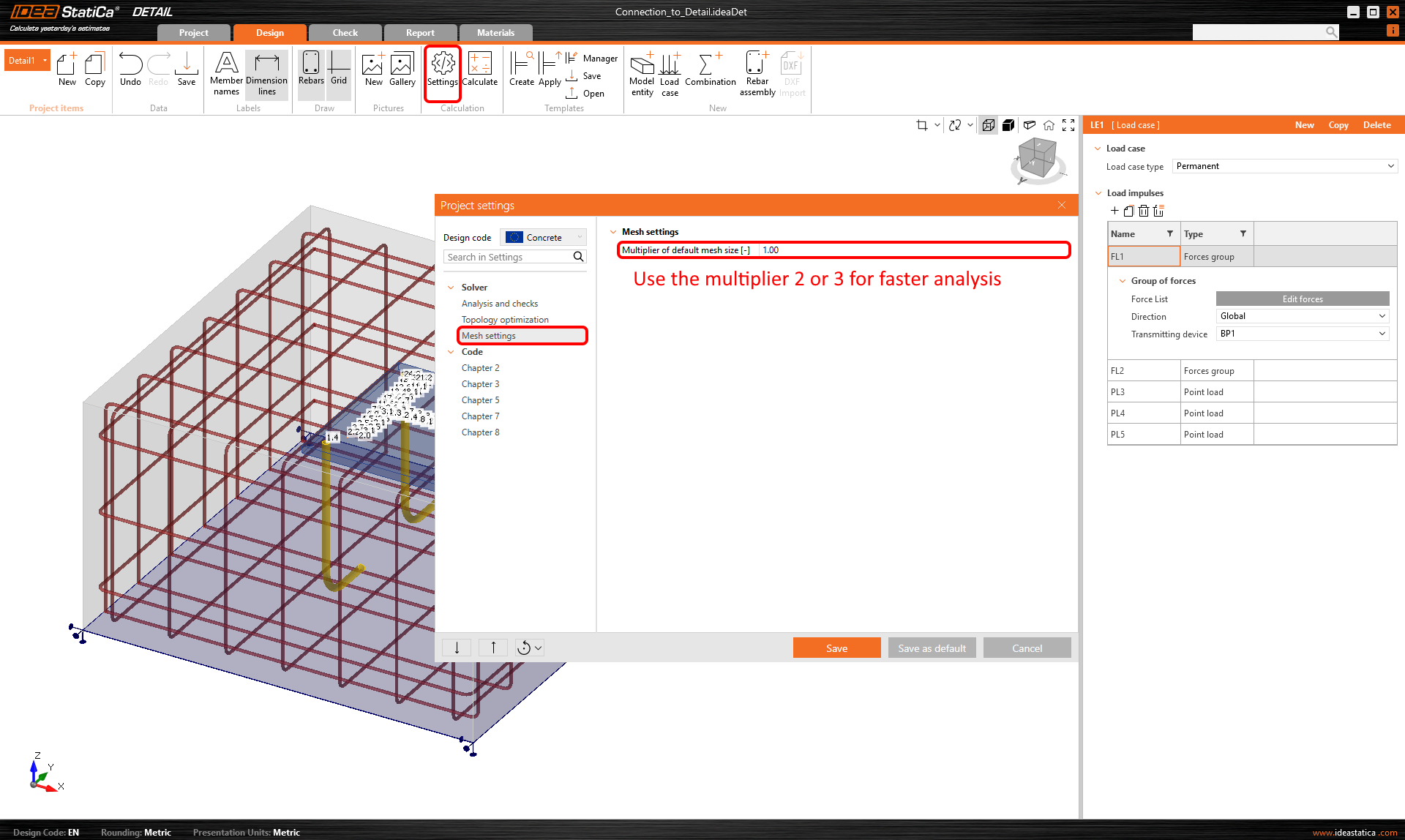Image resolution: width=1405 pixels, height=840 pixels.
Task: Open the Load case type dropdown
Action: pyautogui.click(x=1284, y=166)
